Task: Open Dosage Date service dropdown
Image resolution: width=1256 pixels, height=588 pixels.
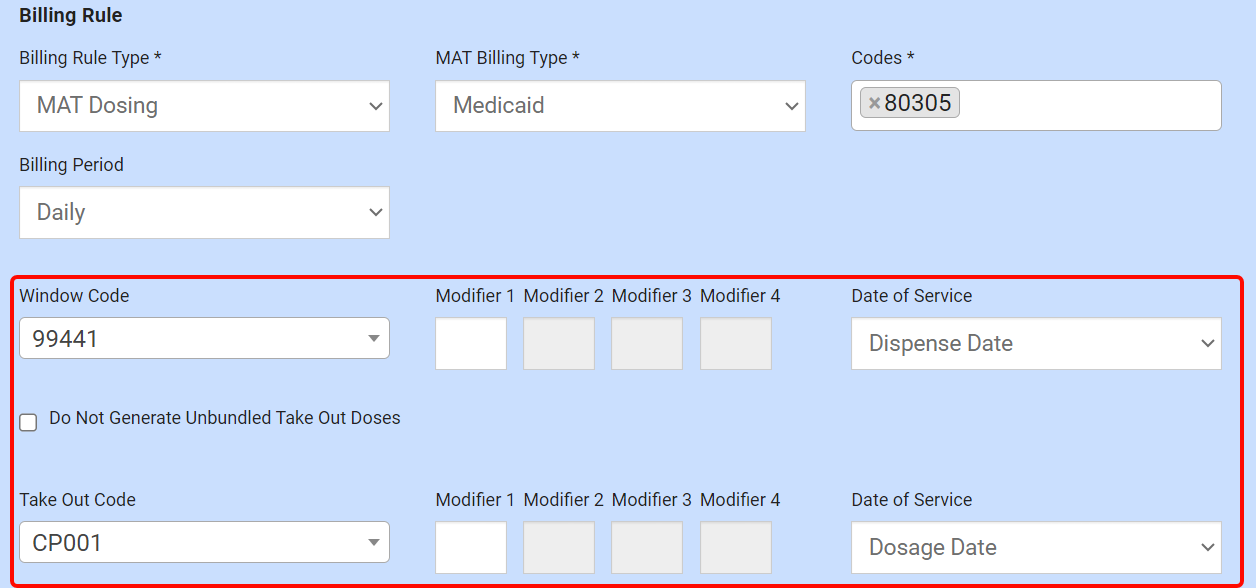Action: click(1036, 548)
